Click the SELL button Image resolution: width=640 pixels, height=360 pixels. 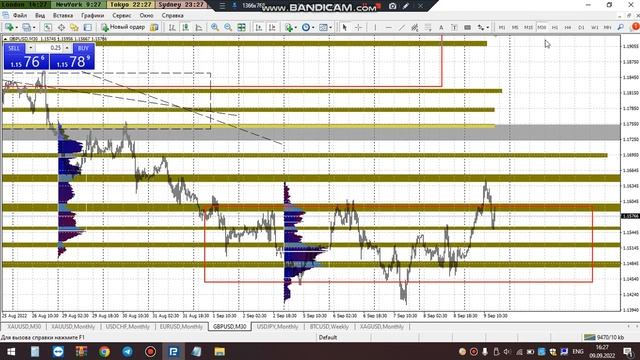pyautogui.click(x=14, y=48)
